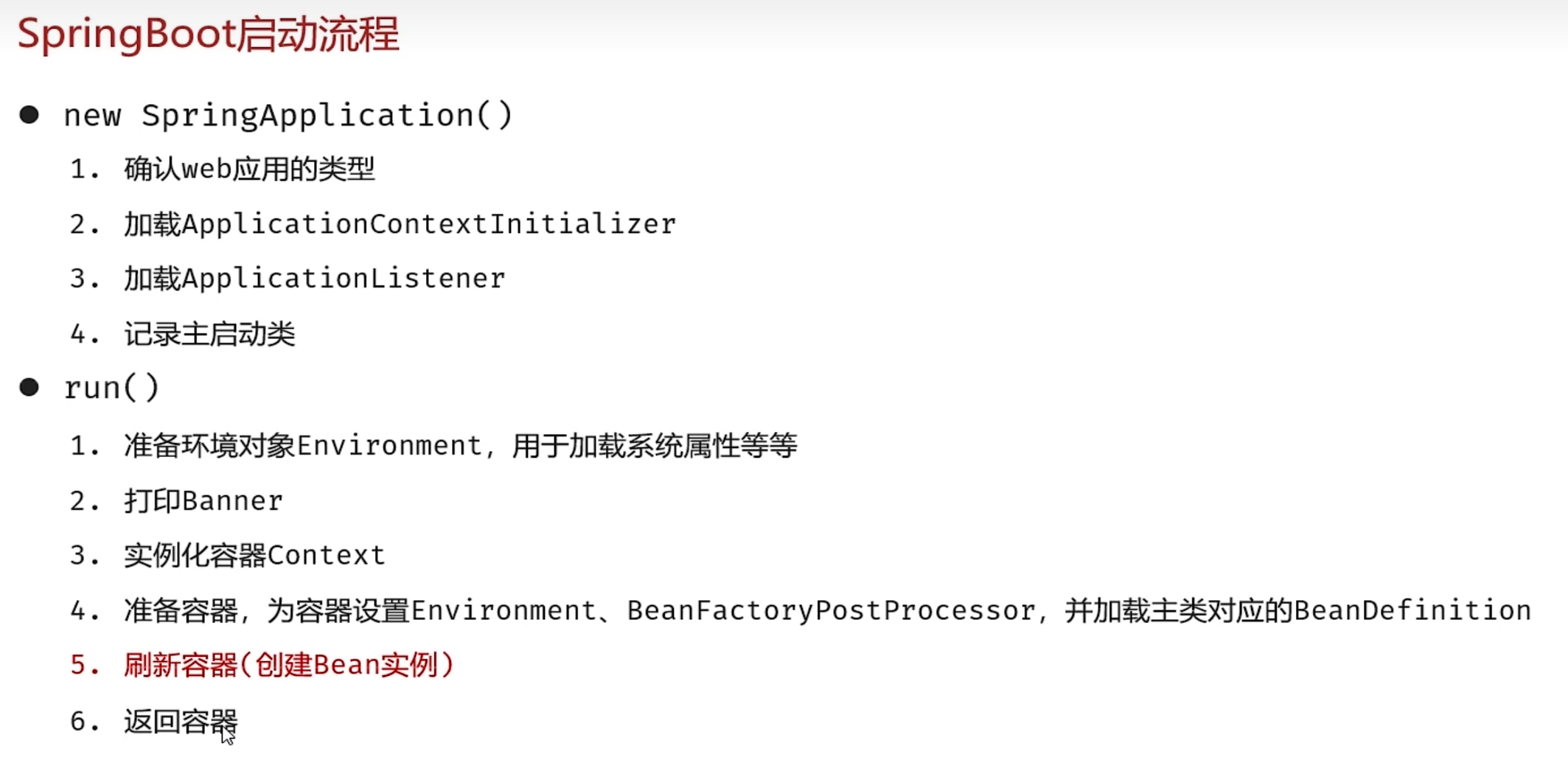Click the word BeanFactoryPostProcessor

pyautogui.click(x=831, y=611)
